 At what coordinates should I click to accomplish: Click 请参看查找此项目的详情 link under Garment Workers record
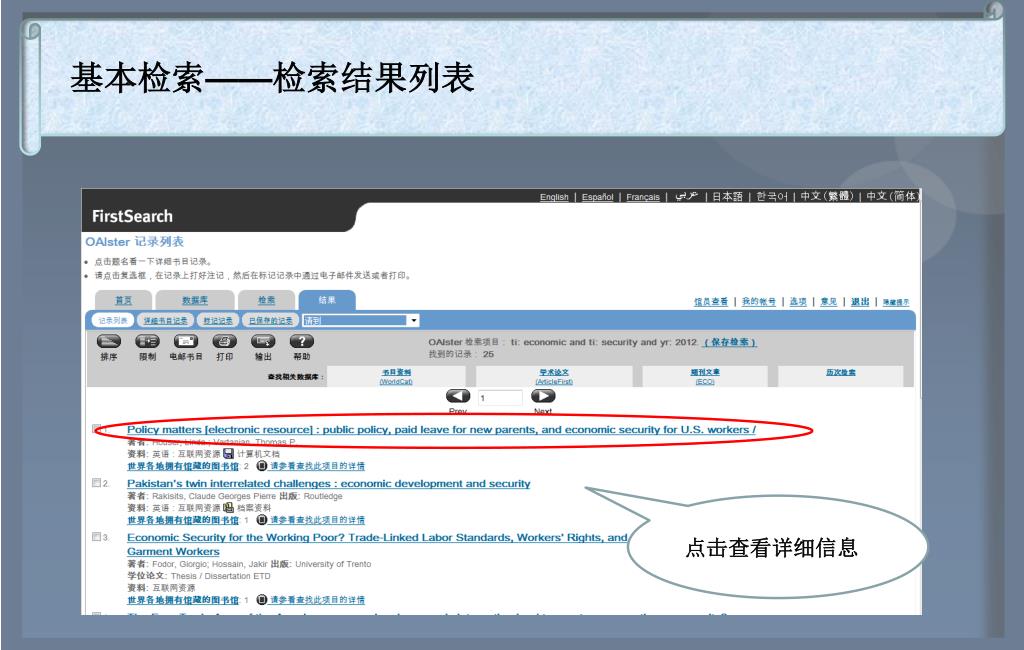(317, 600)
